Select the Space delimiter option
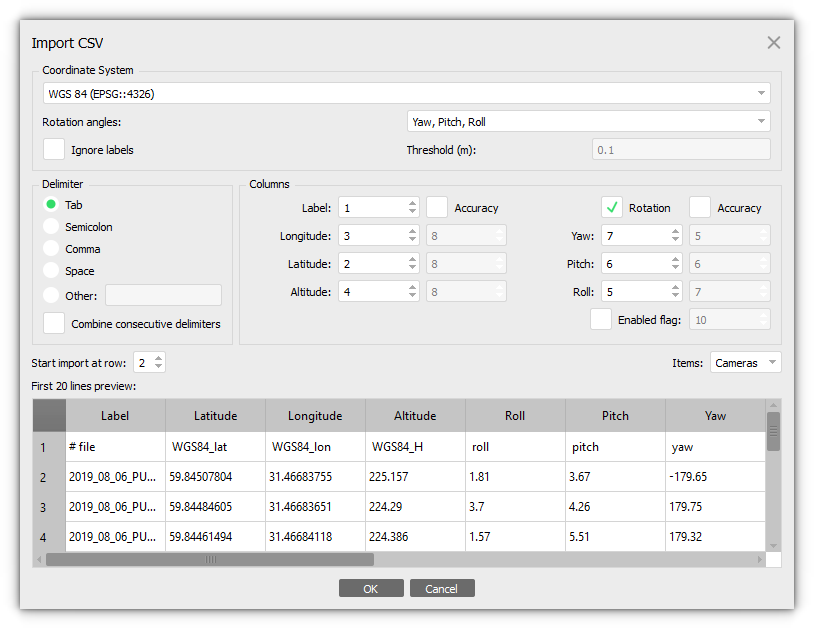The height and width of the screenshot is (628, 814). (x=51, y=270)
